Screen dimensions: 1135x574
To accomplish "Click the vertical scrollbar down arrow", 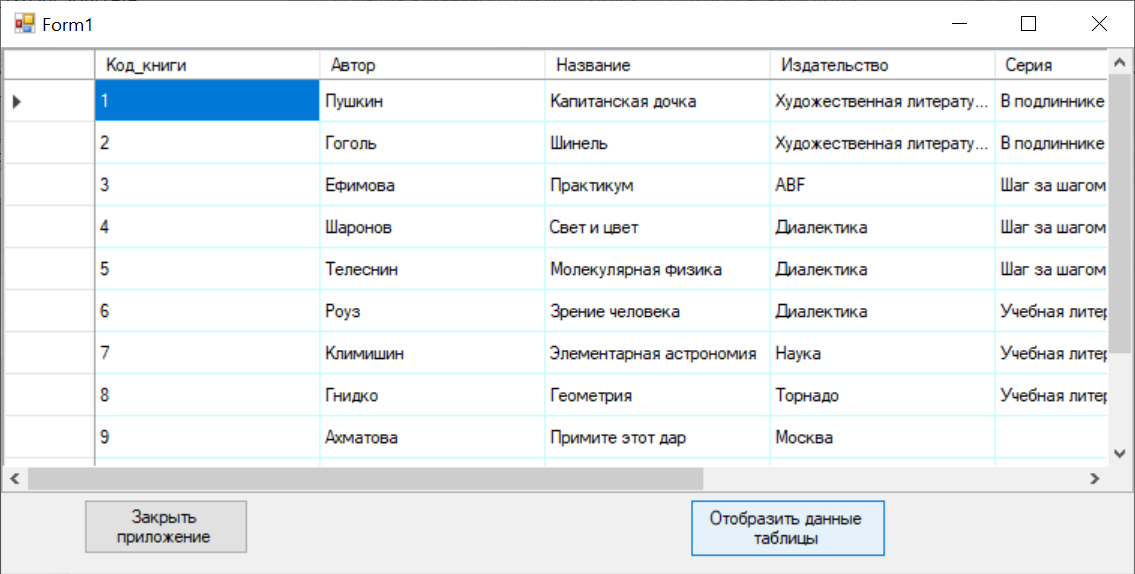I will coord(1119,453).
